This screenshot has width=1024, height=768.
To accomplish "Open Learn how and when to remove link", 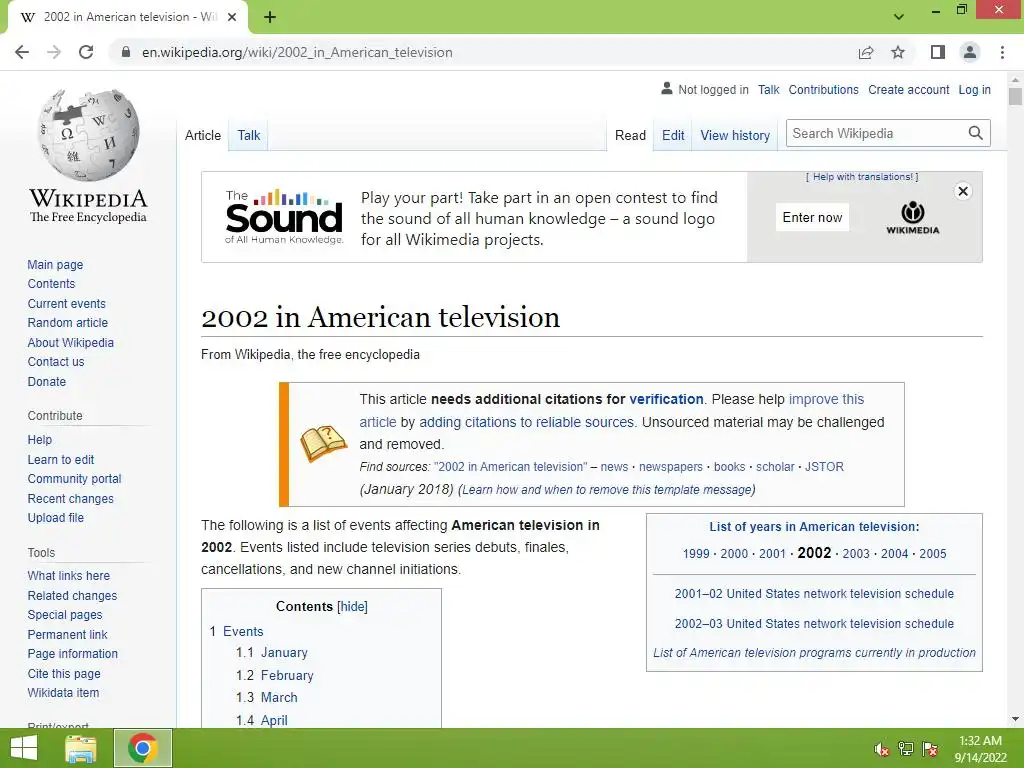I will 607,490.
